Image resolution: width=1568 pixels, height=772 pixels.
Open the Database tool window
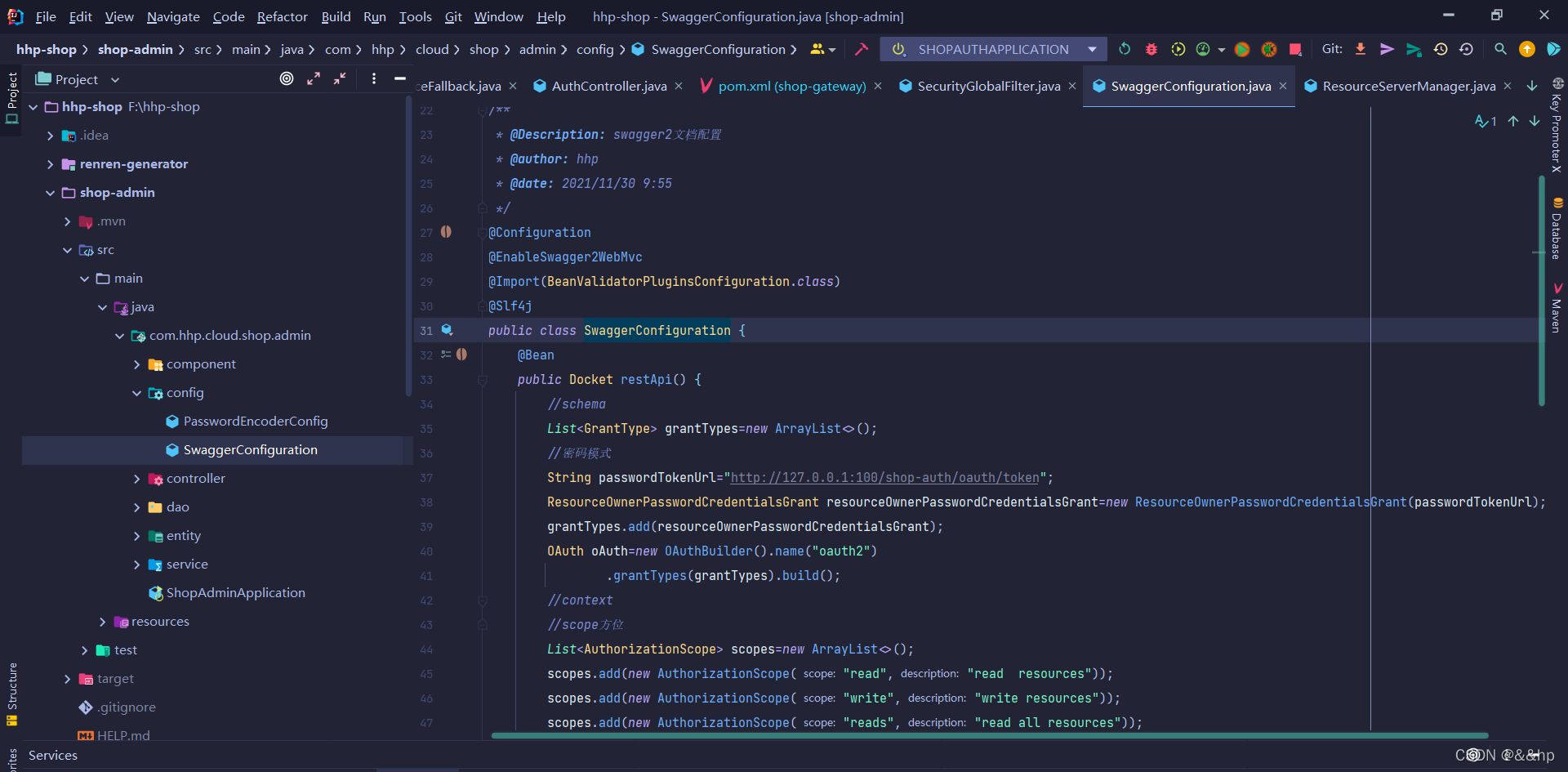pyautogui.click(x=1558, y=231)
